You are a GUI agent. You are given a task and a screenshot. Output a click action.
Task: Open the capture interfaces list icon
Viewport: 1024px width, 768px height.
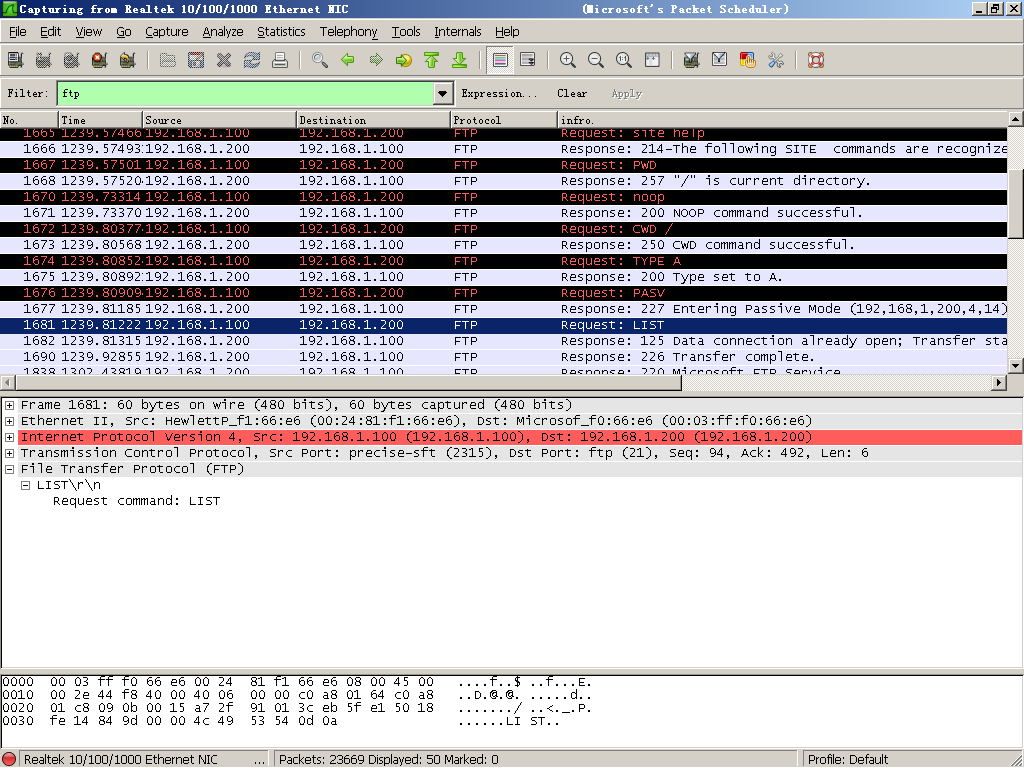point(16,60)
